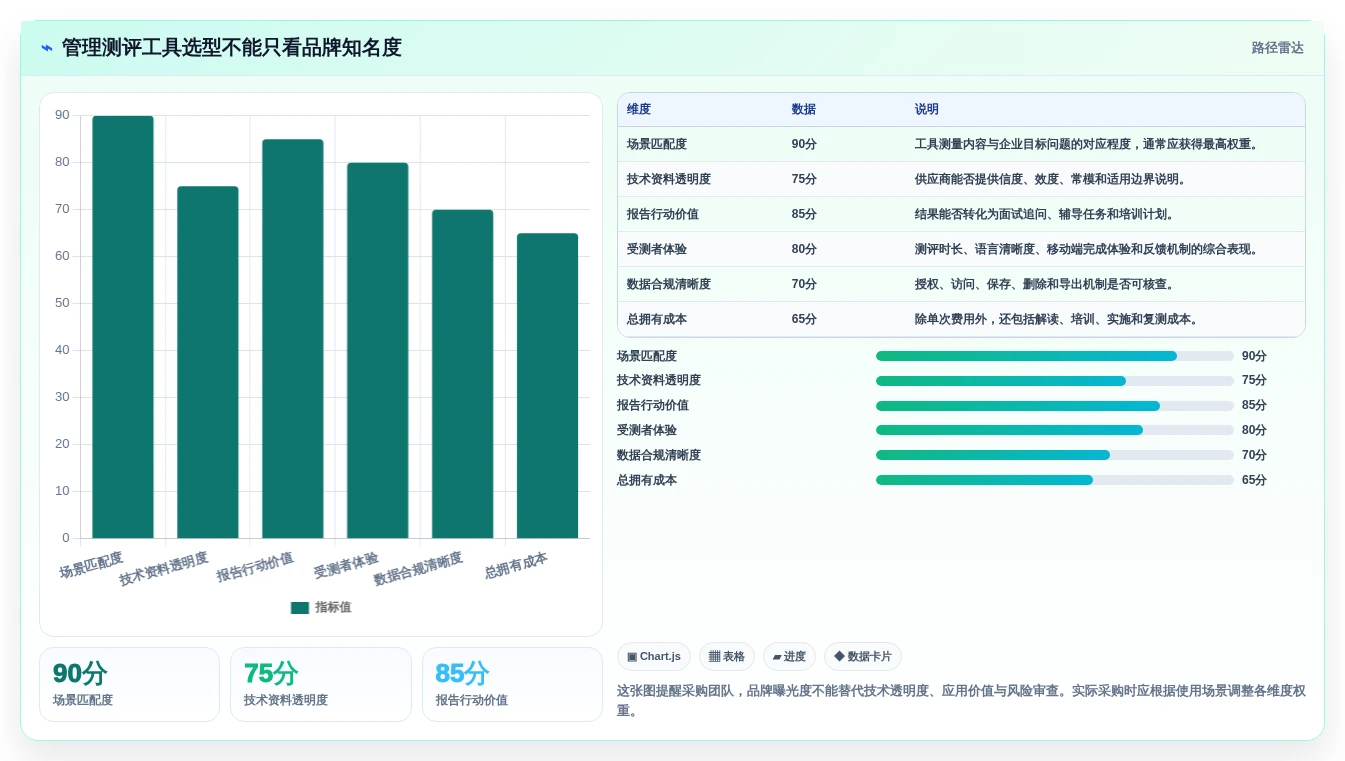Open the 75分 技术资料透明度 stat card

coord(321,684)
